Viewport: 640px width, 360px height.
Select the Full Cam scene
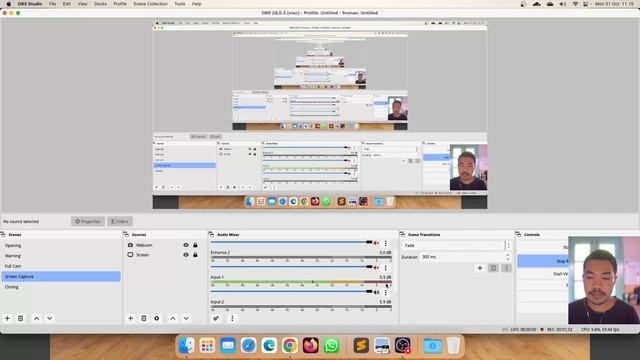61,266
